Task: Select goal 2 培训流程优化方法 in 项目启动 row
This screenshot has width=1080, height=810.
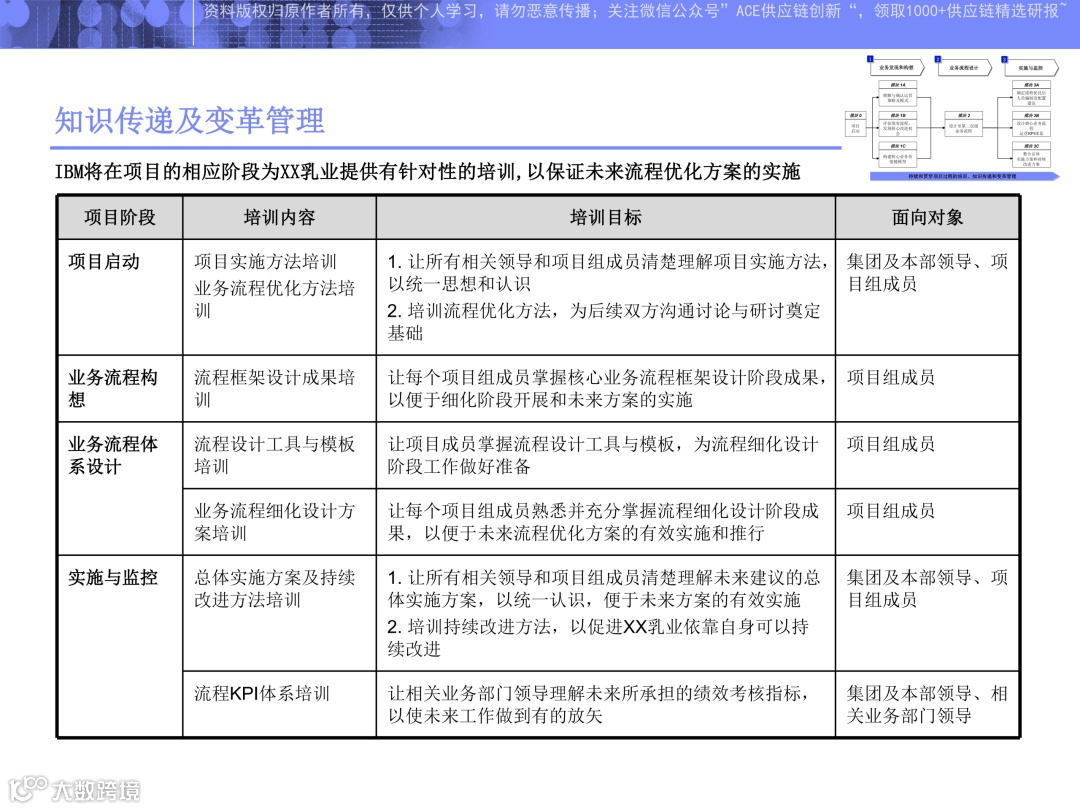Action: (x=604, y=322)
